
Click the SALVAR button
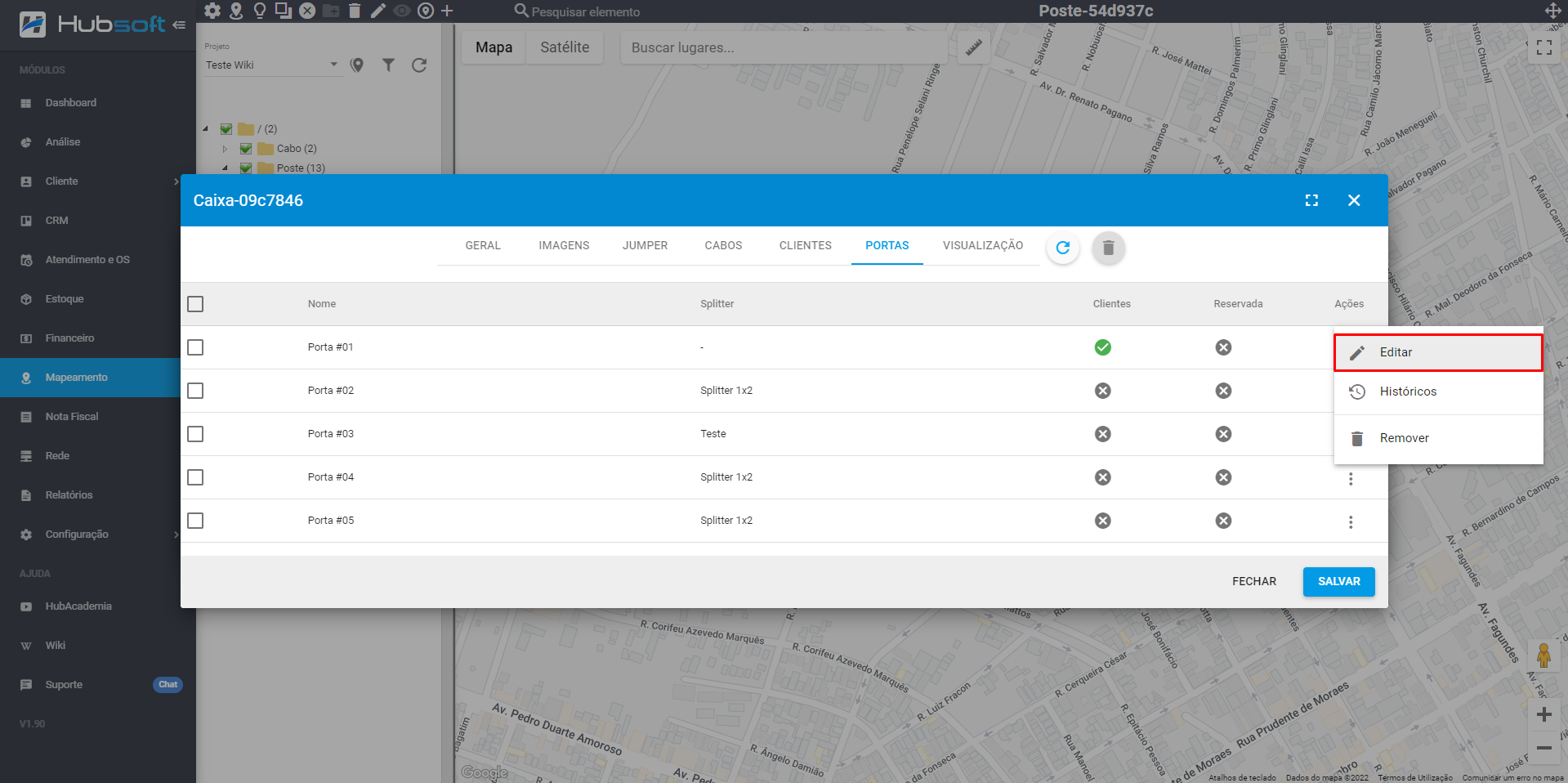point(1338,581)
